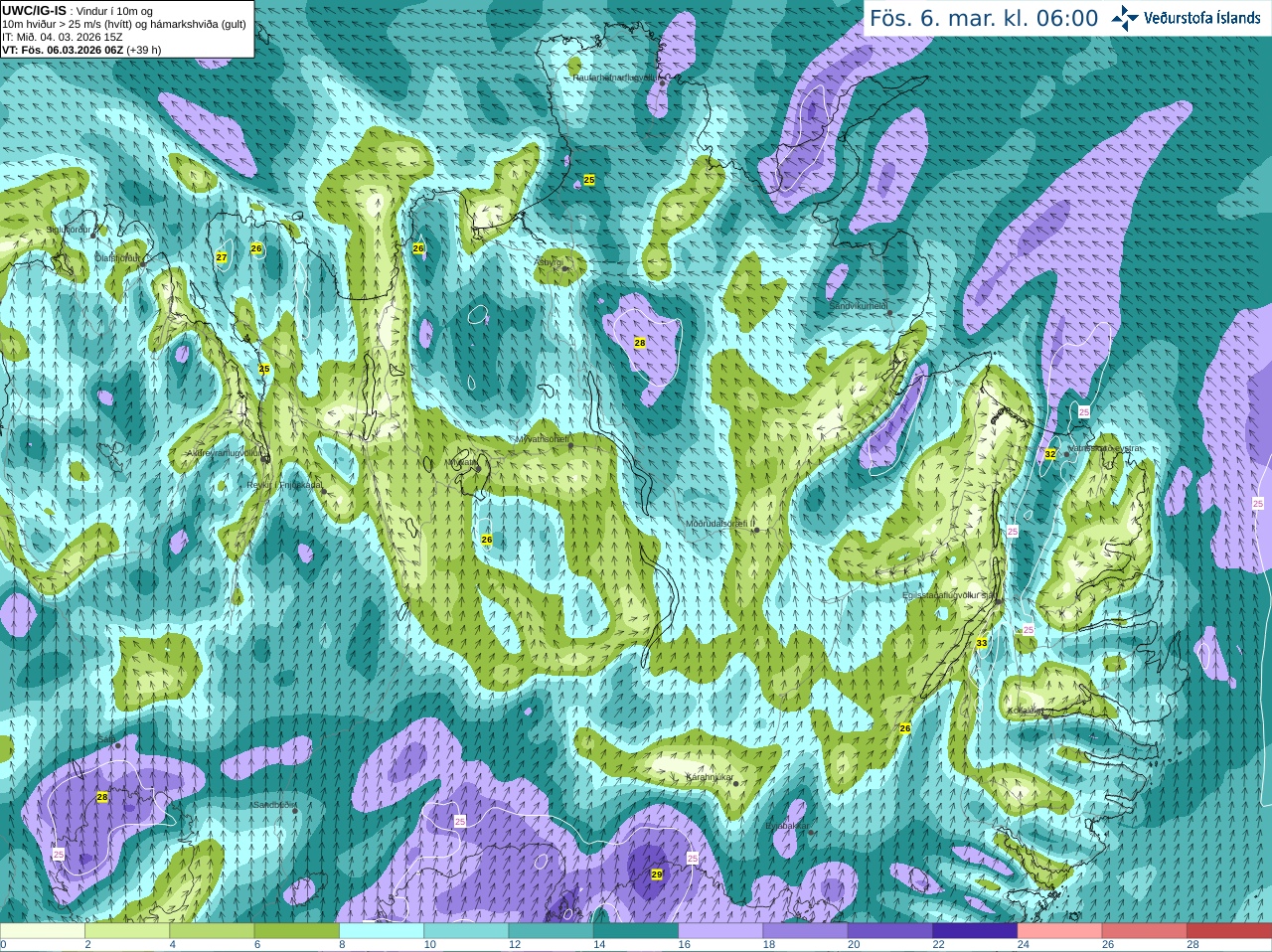Click the Reykir í Fnjóskadal station label
Viewport: 1272px width, 952px height.
tap(284, 485)
